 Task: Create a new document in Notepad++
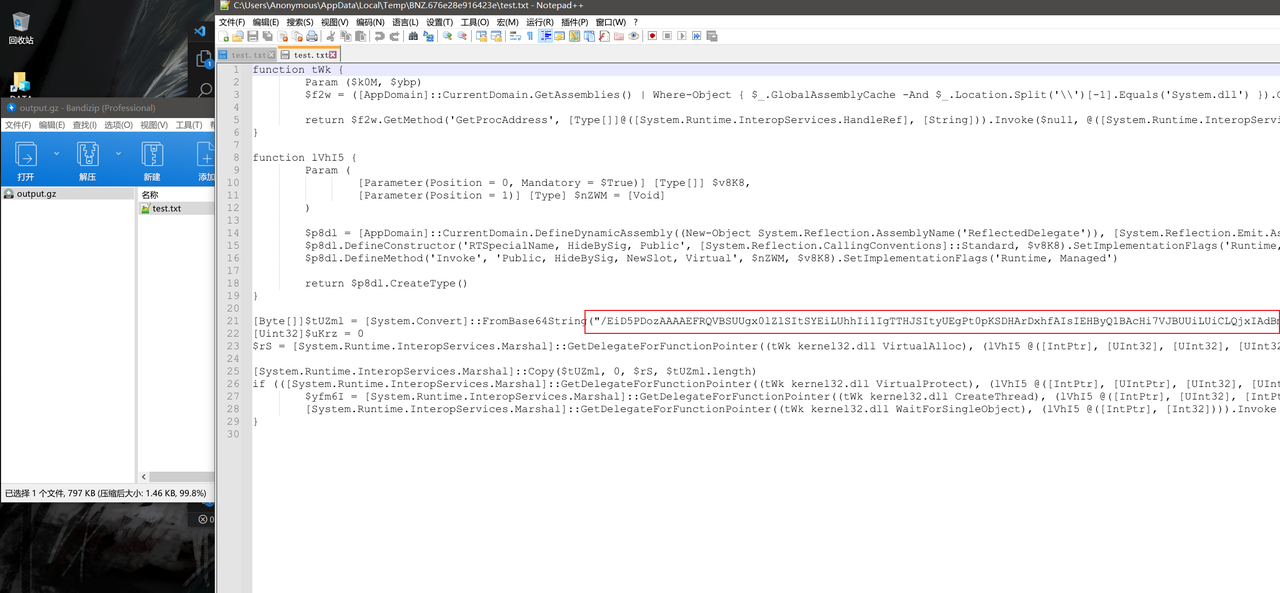point(224,36)
